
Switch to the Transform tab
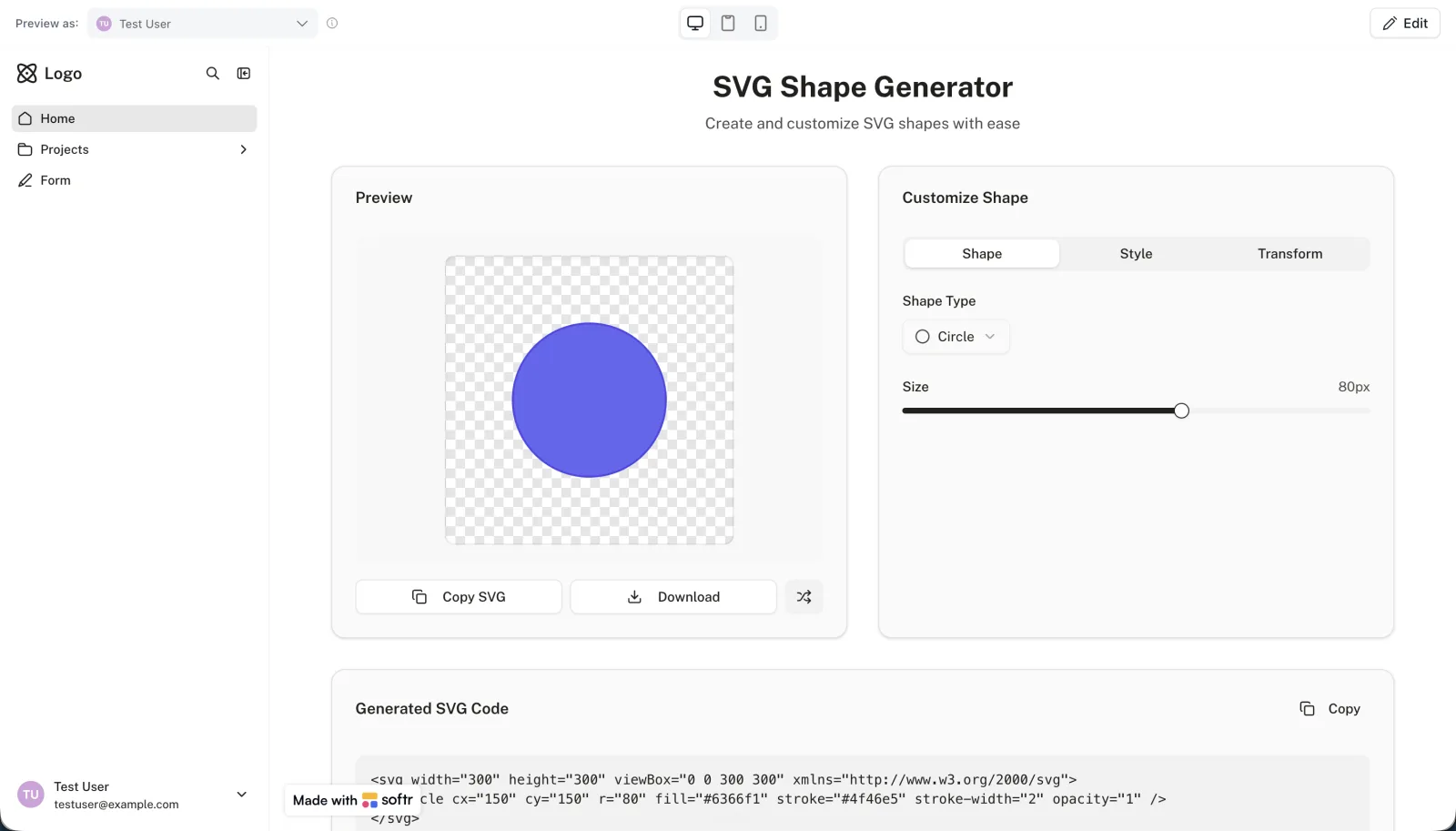tap(1289, 254)
